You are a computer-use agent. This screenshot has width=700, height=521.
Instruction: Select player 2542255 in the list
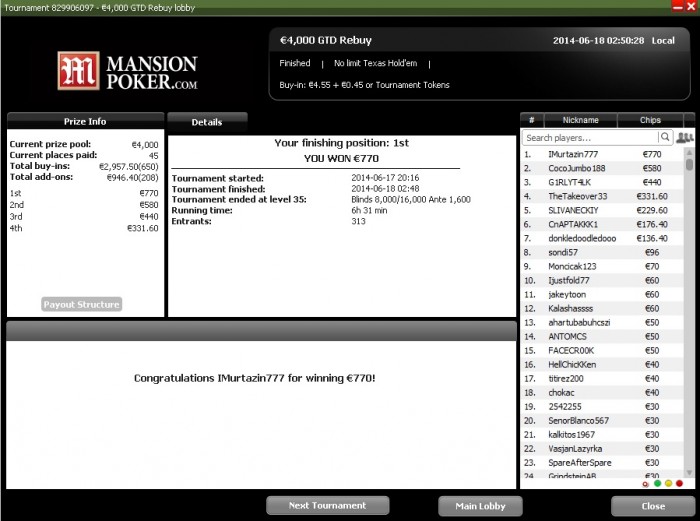603,407
